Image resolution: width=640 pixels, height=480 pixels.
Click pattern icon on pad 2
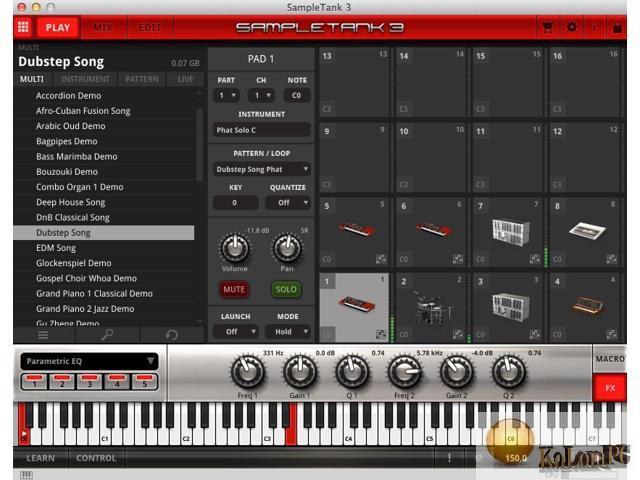coord(458,335)
